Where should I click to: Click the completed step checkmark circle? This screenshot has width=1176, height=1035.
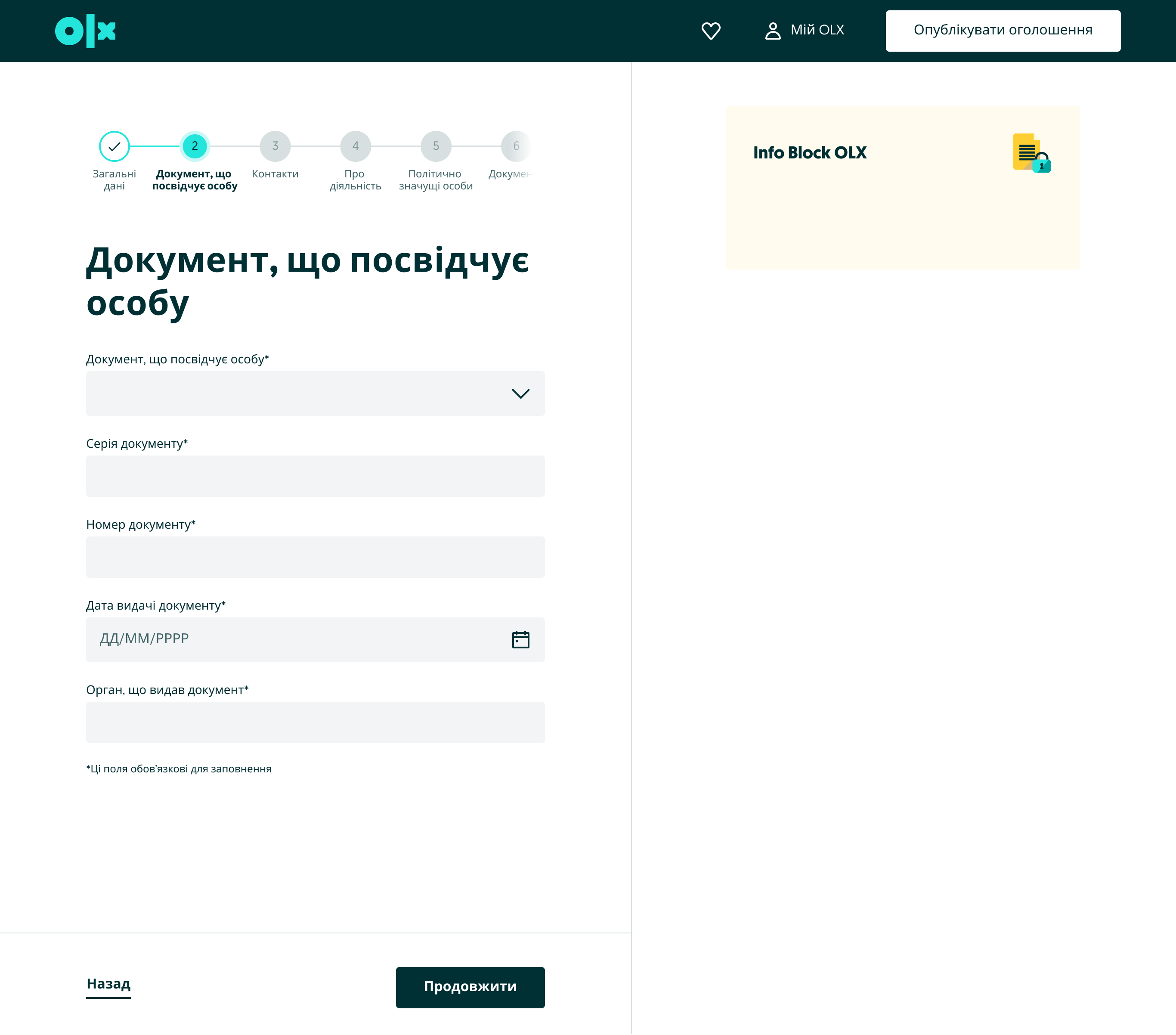coord(115,146)
